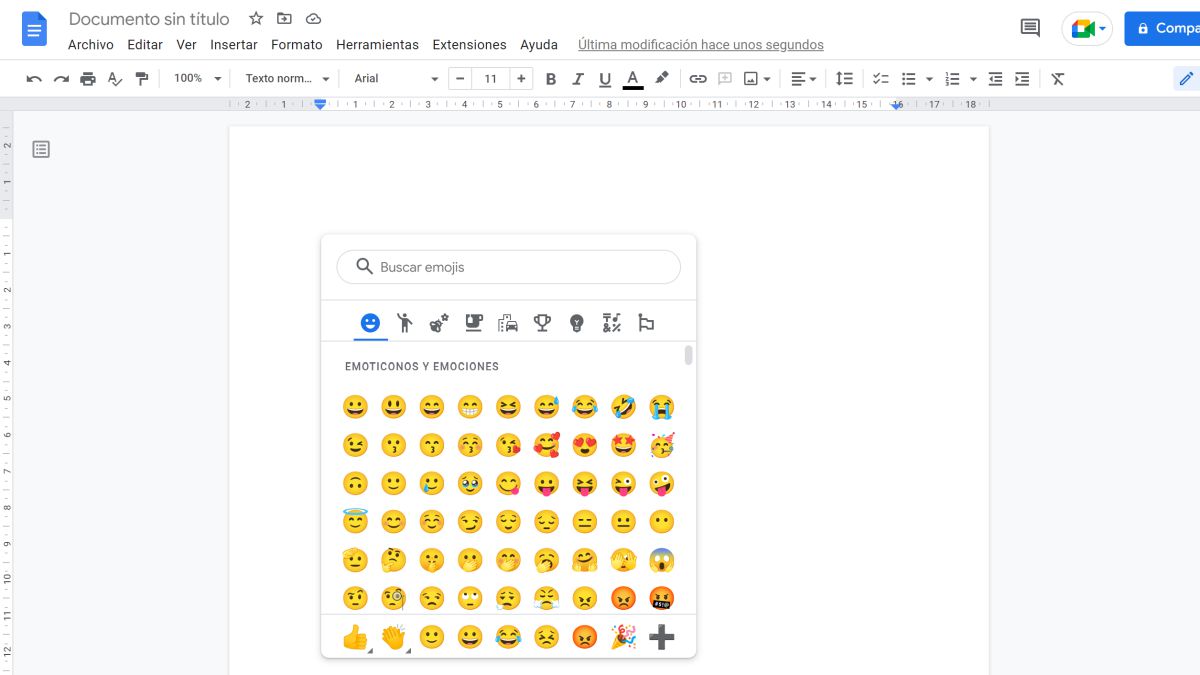
Task: Select the Travel and Places emoji category
Action: coord(507,322)
